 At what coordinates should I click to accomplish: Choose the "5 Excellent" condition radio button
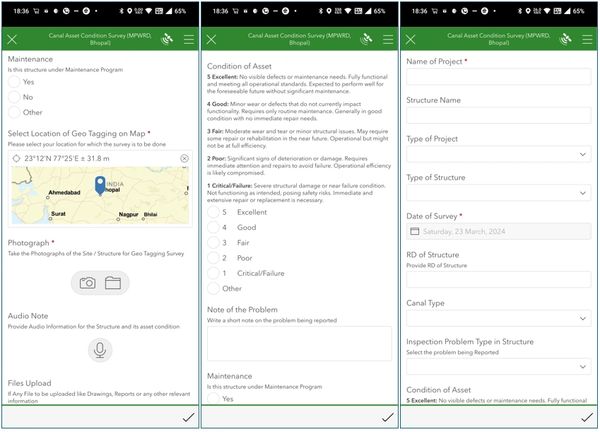click(213, 213)
